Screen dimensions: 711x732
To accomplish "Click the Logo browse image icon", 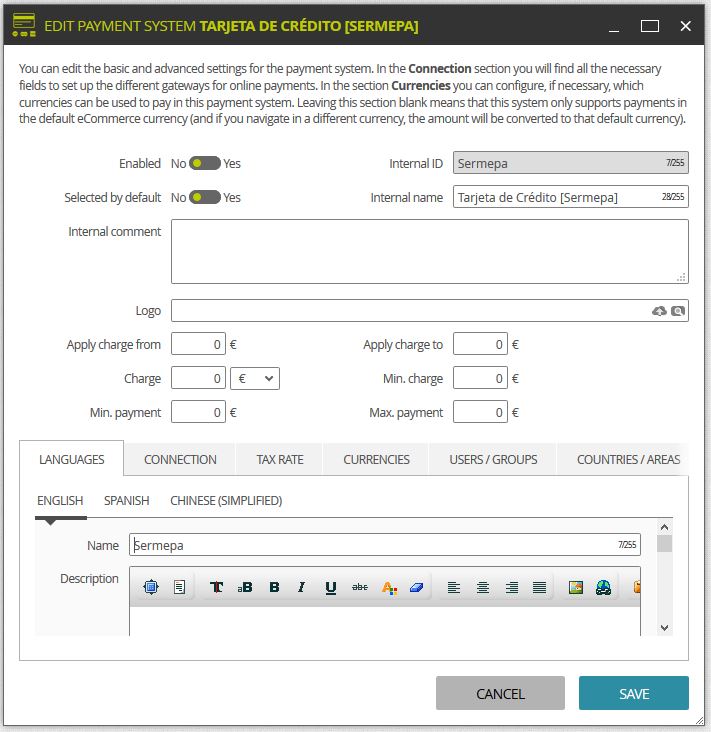I will click(678, 311).
